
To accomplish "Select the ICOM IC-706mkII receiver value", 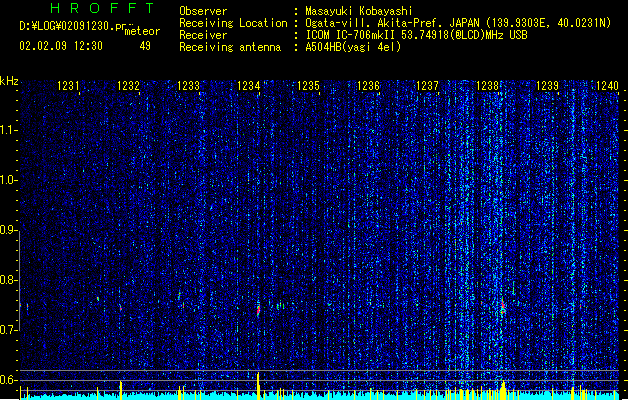I will click(416, 35).
